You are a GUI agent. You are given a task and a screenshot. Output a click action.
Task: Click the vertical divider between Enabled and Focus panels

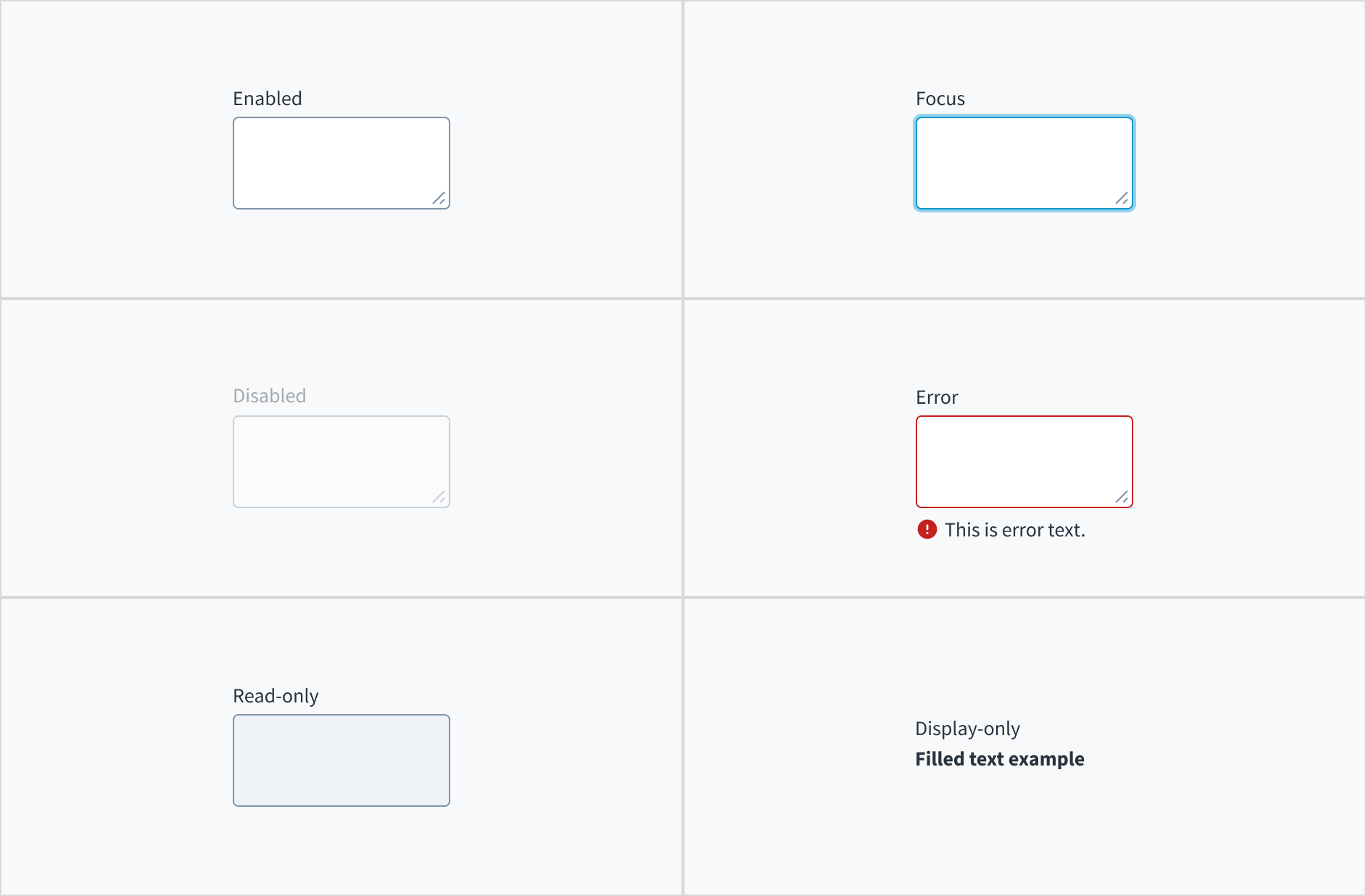(683, 149)
